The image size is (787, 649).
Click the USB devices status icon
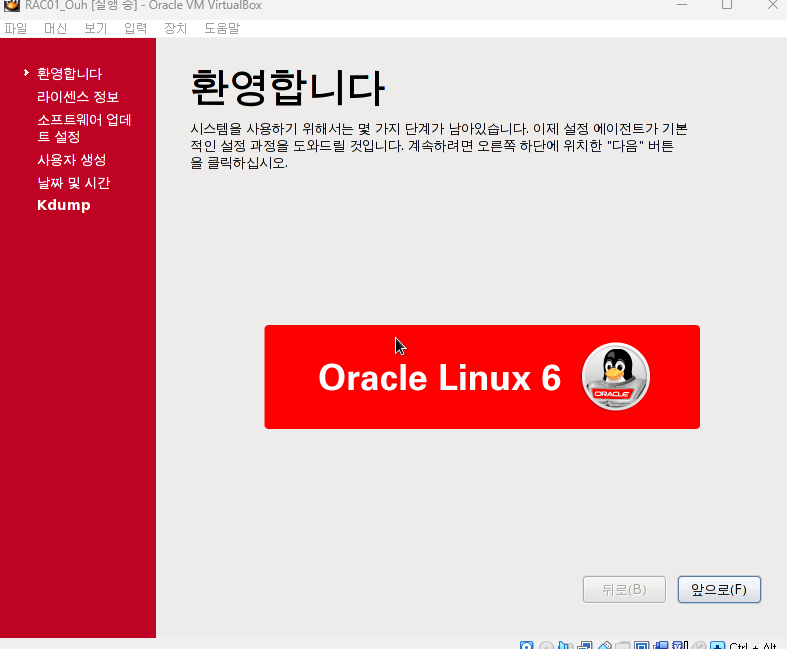(x=605, y=645)
